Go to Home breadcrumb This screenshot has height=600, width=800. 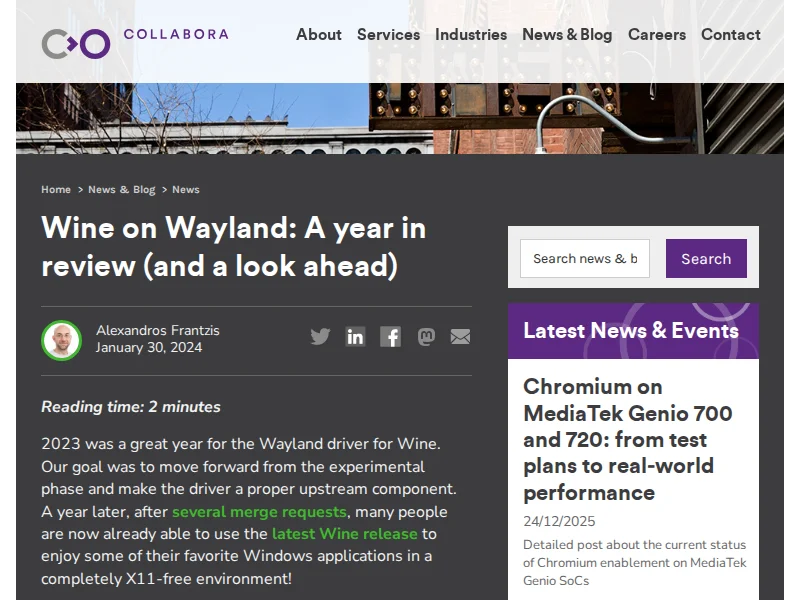pyautogui.click(x=56, y=189)
